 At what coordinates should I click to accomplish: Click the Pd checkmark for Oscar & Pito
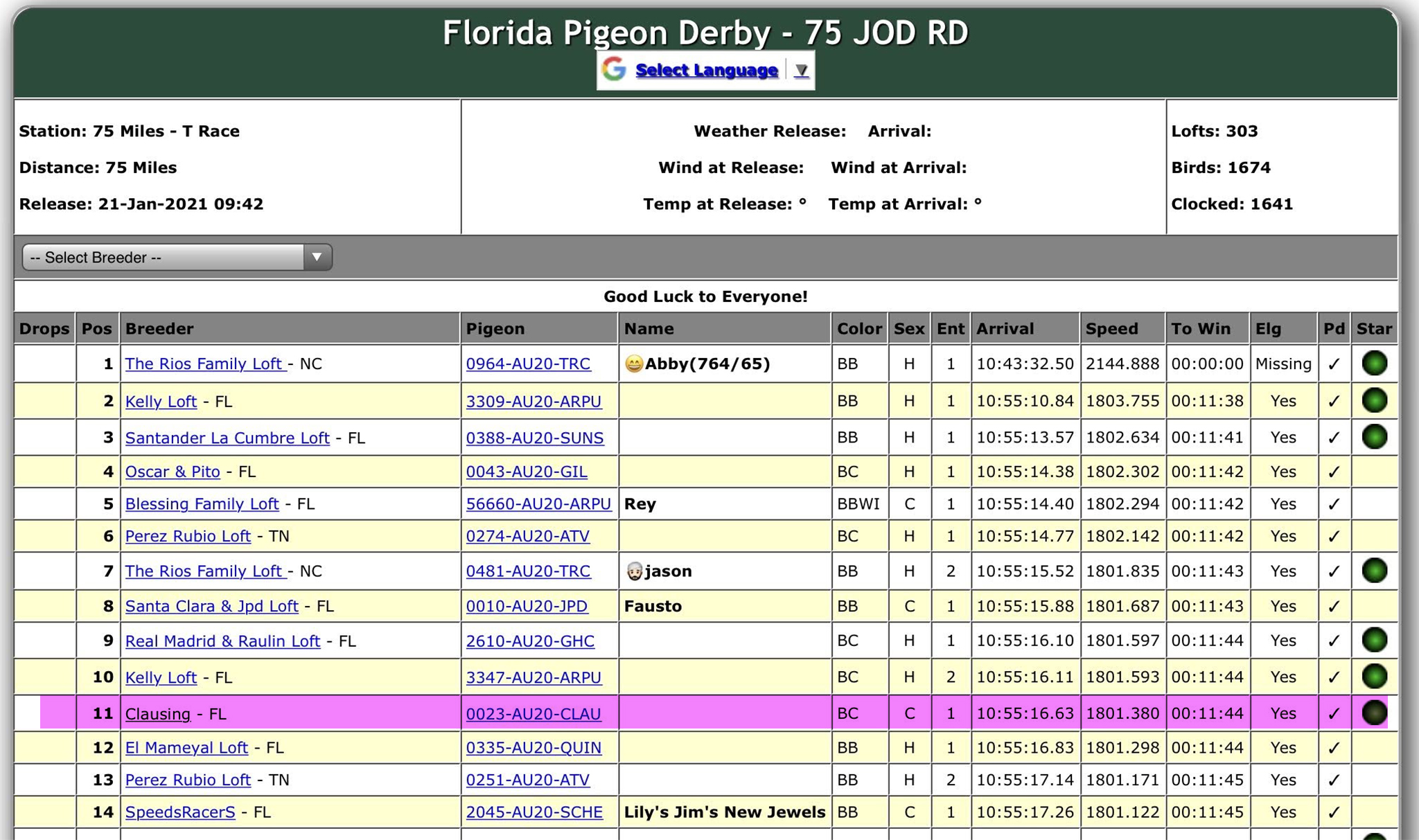[x=1334, y=472]
